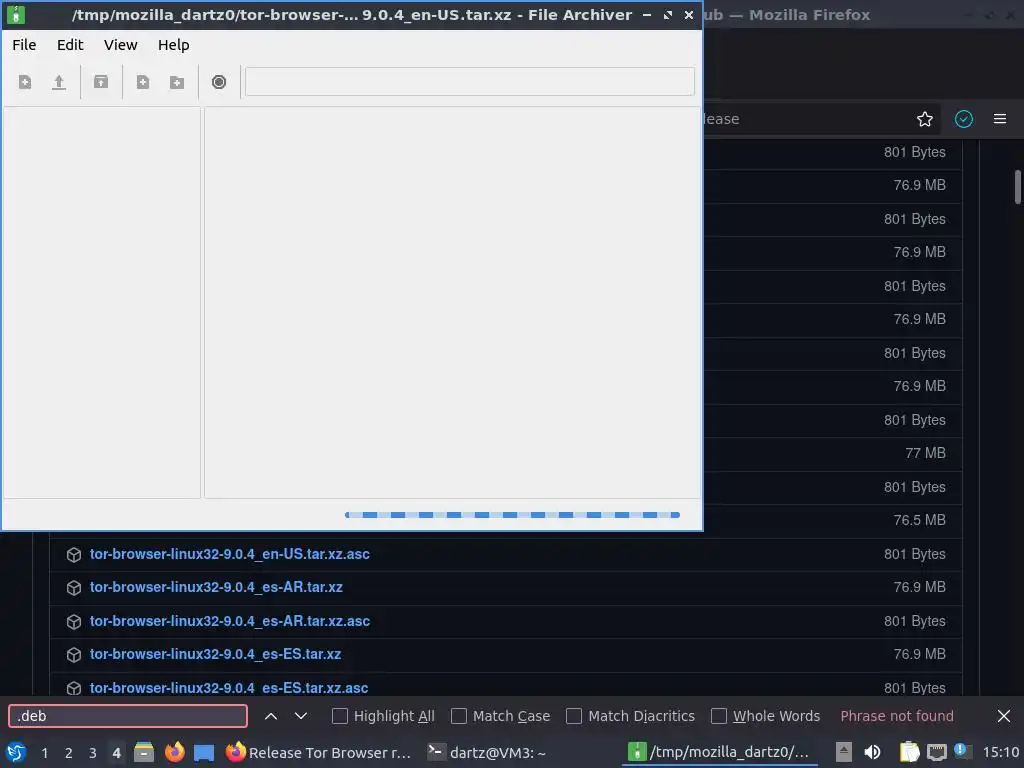Image resolution: width=1024 pixels, height=768 pixels.
Task: Open tor-browser-linux32-9.0.4_en-US.tar.xz.asc link
Action: coord(230,554)
